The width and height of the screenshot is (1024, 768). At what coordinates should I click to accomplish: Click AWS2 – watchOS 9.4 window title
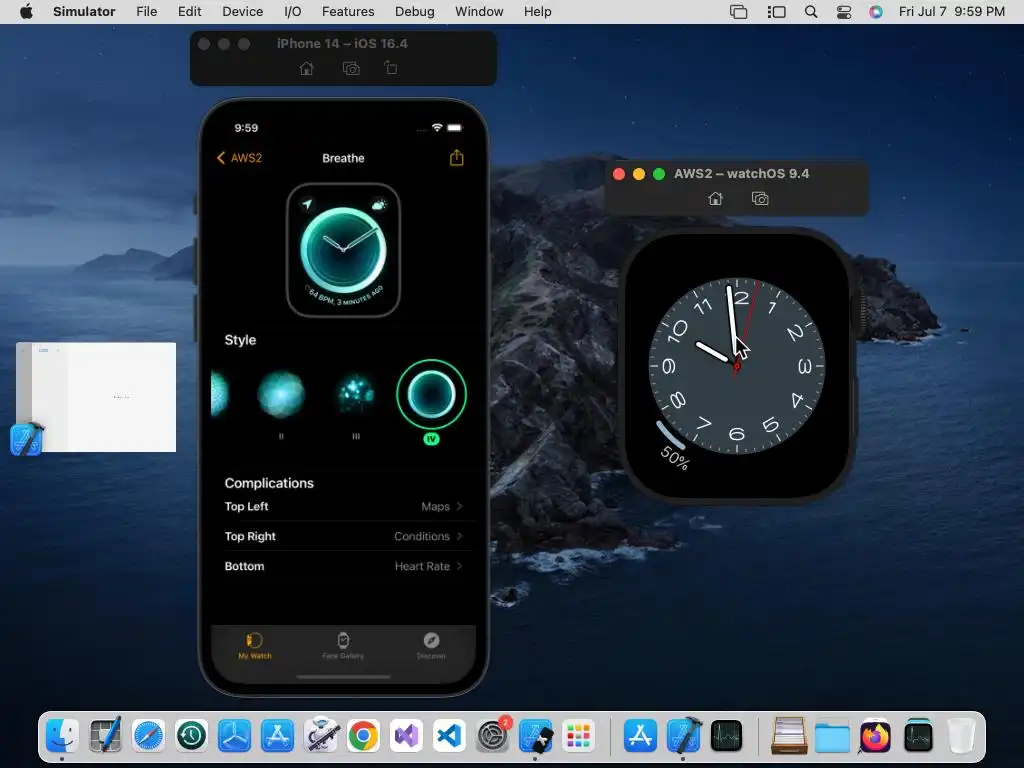click(741, 174)
